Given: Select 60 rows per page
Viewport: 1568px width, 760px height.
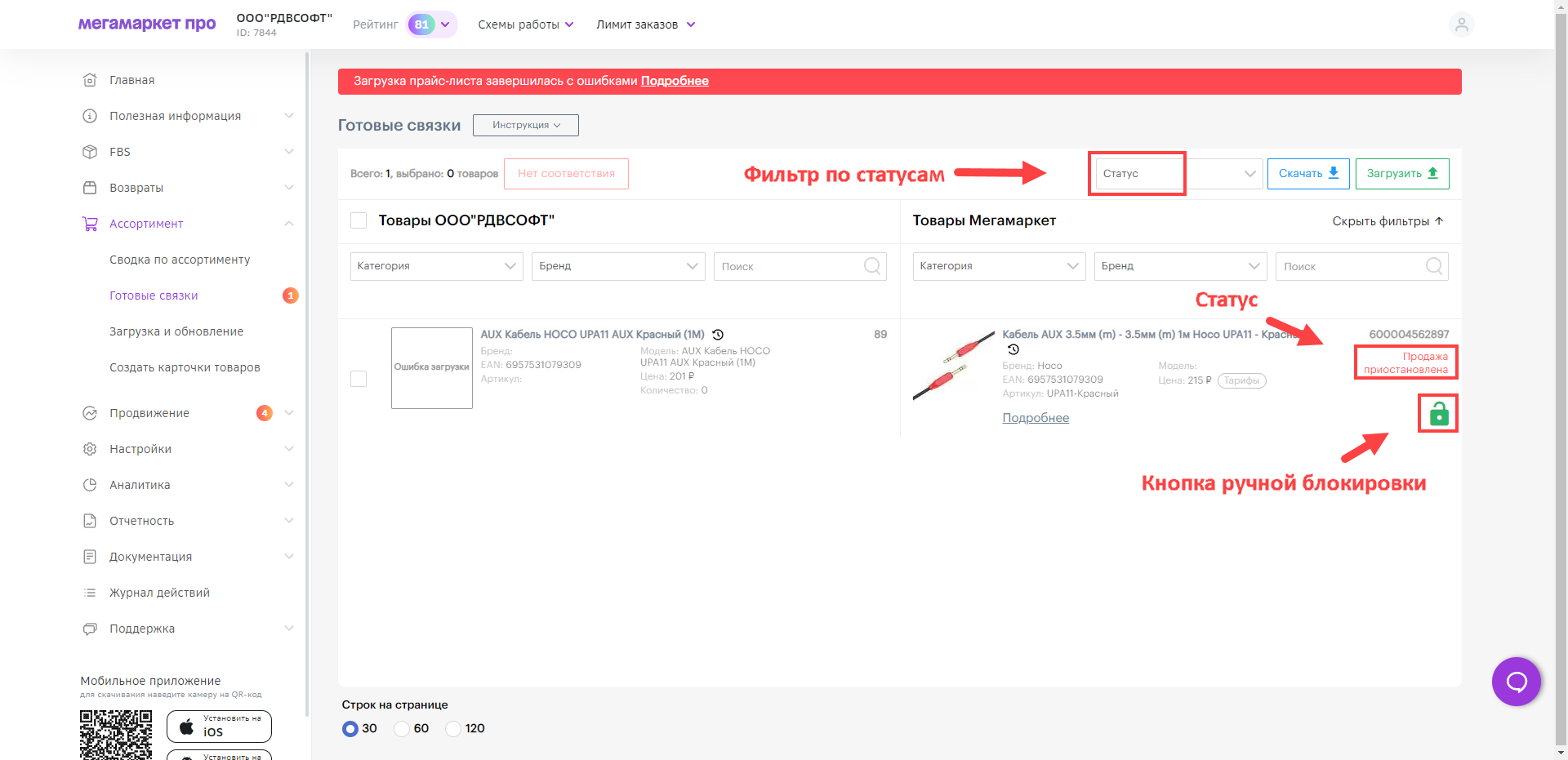Looking at the screenshot, I should click(402, 728).
